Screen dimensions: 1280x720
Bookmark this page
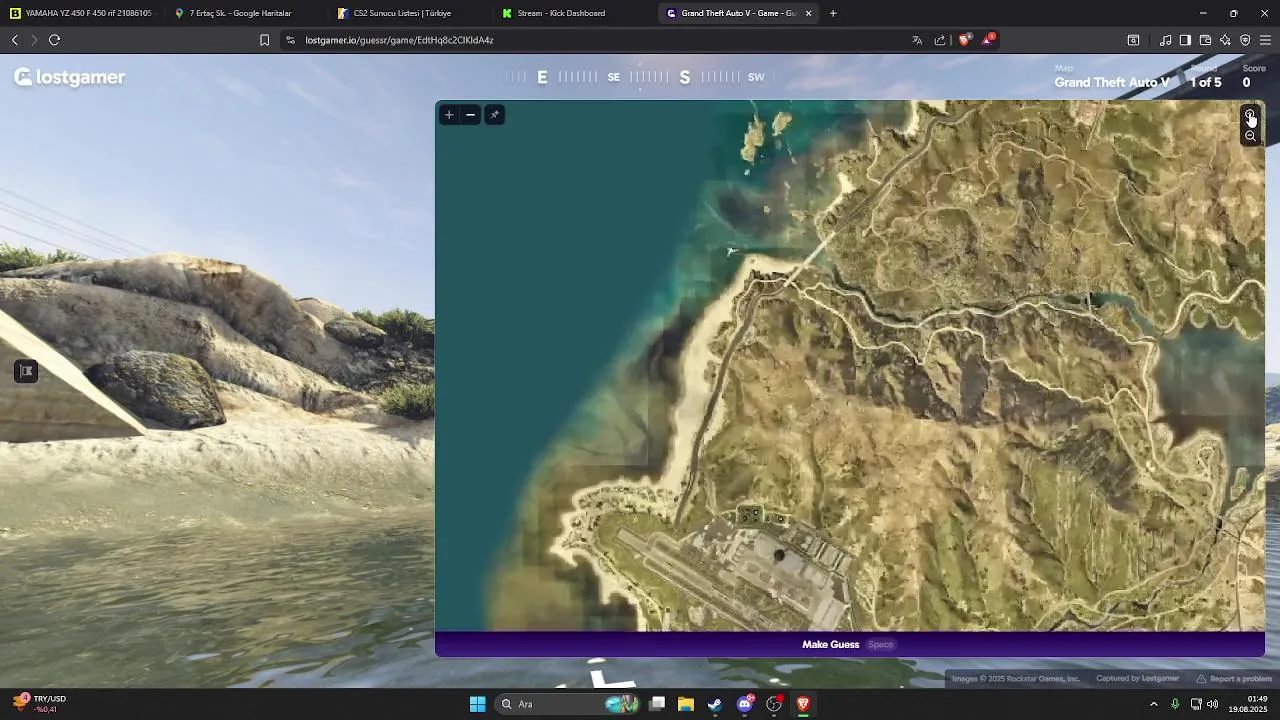coord(264,40)
